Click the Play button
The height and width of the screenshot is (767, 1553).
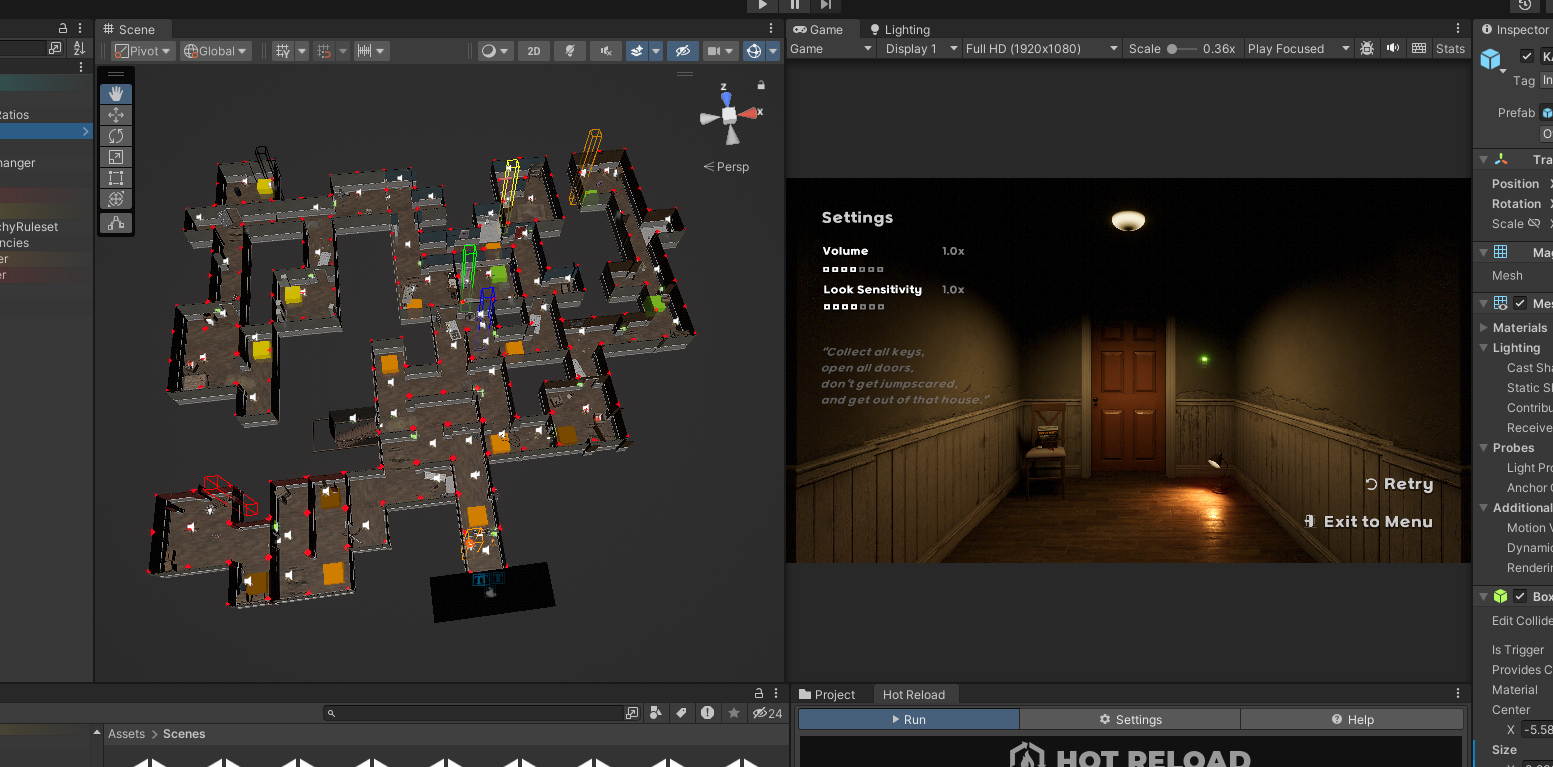pos(763,5)
